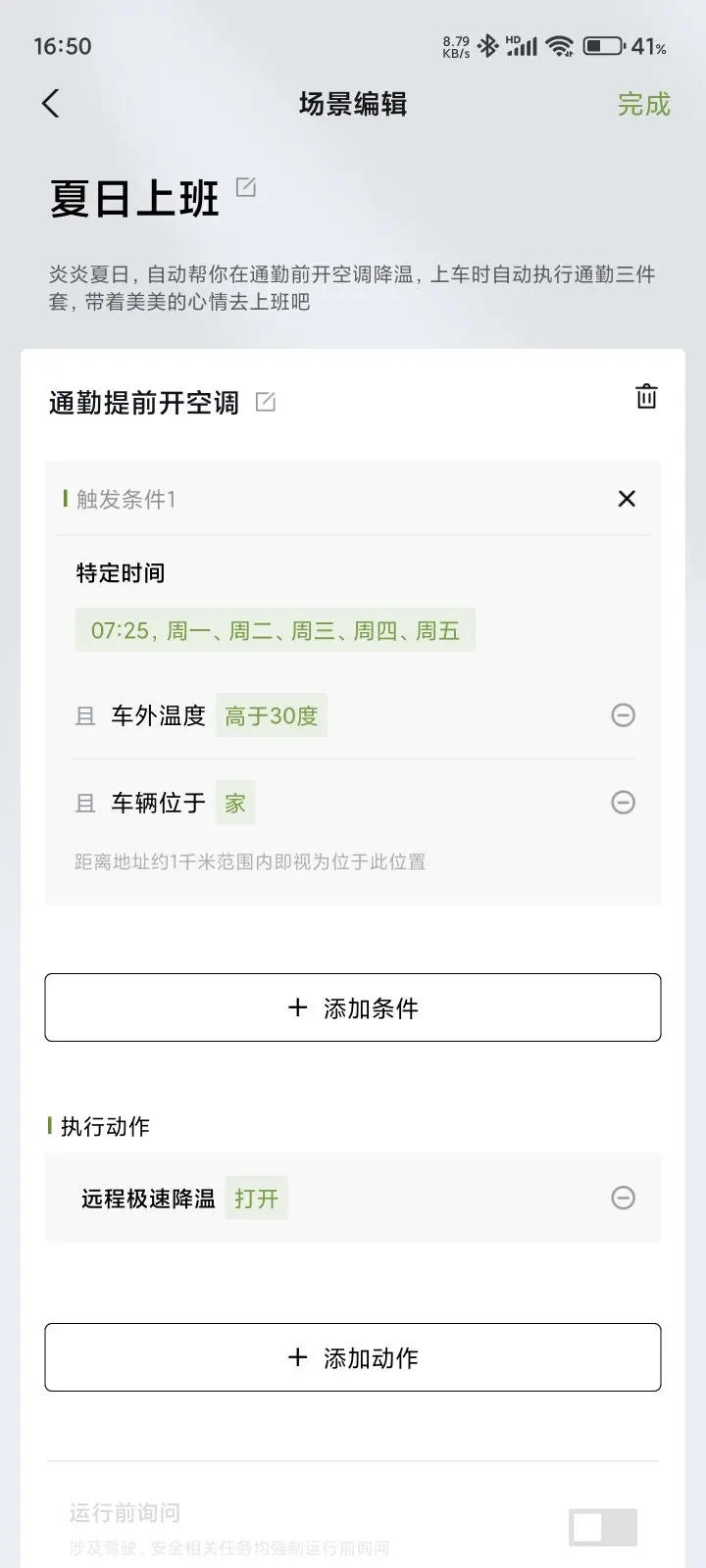Change the 家 location value
Image resolution: width=706 pixels, height=1568 pixels.
pyautogui.click(x=235, y=804)
